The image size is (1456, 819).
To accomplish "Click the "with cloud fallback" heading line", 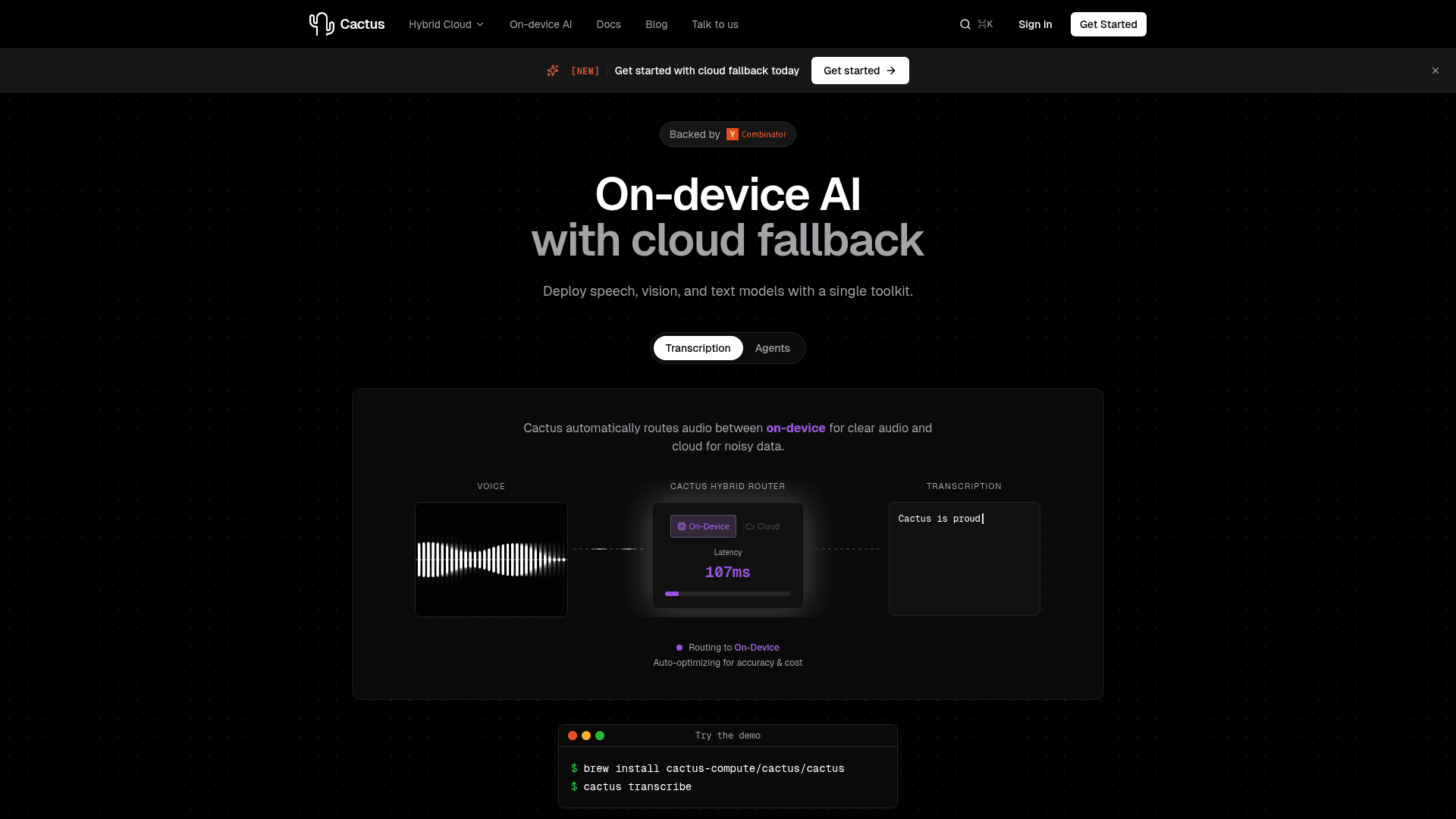I will 728,240.
